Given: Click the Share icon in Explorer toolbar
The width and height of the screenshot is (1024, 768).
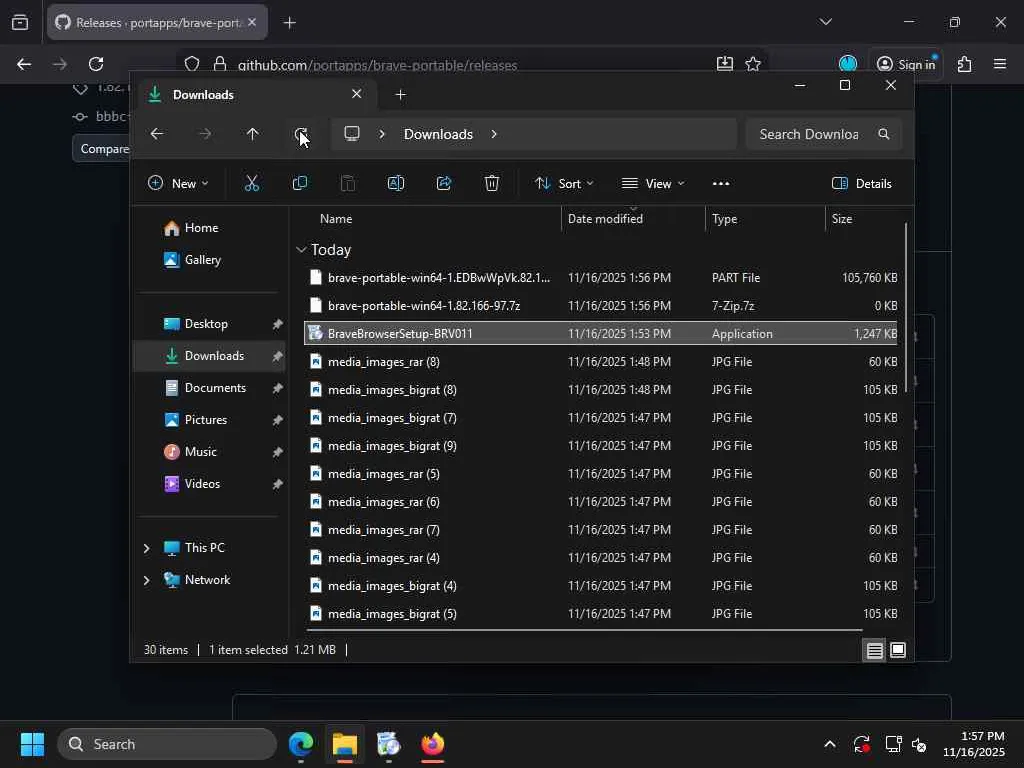Looking at the screenshot, I should coord(444,184).
